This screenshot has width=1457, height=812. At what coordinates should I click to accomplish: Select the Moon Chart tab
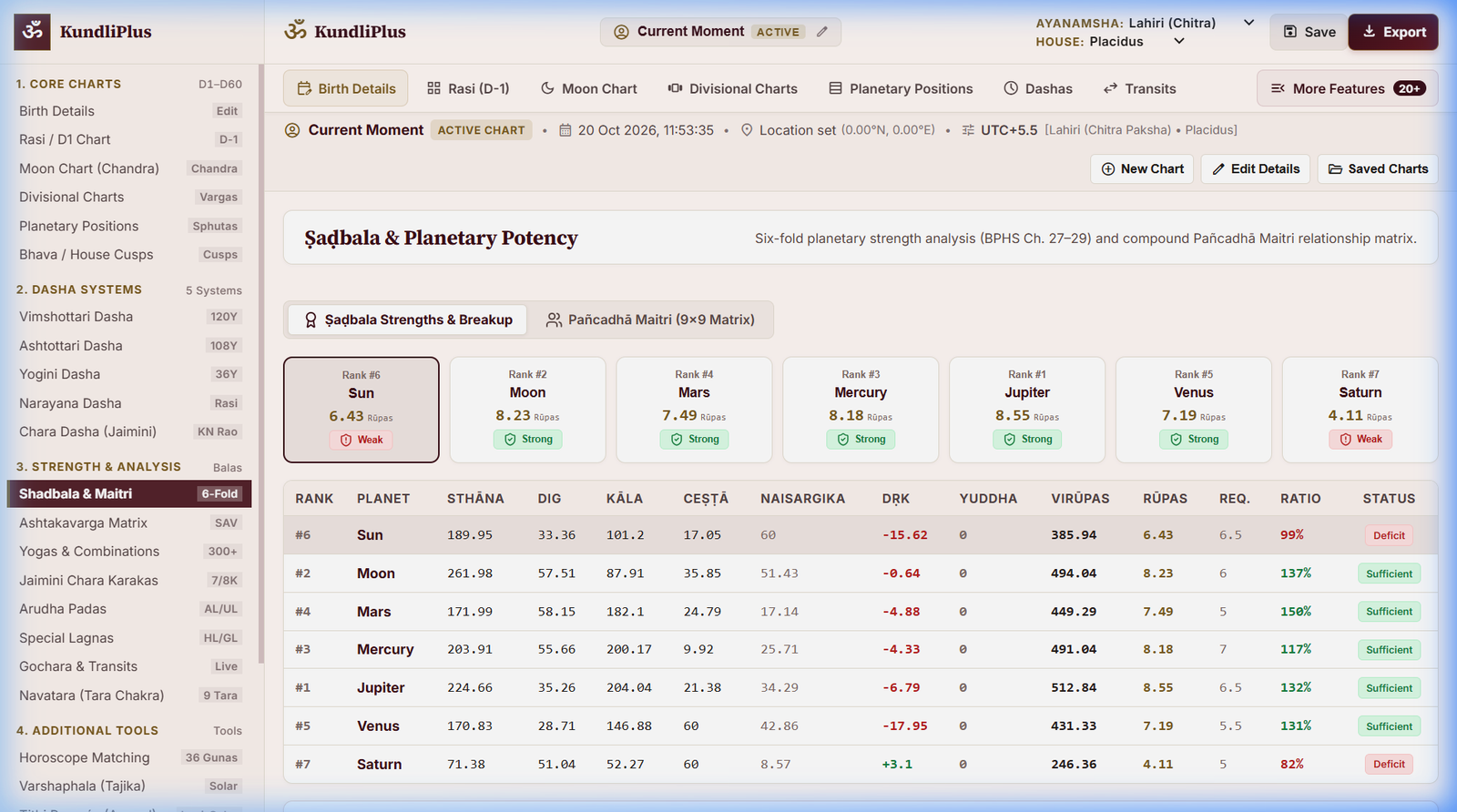588,88
